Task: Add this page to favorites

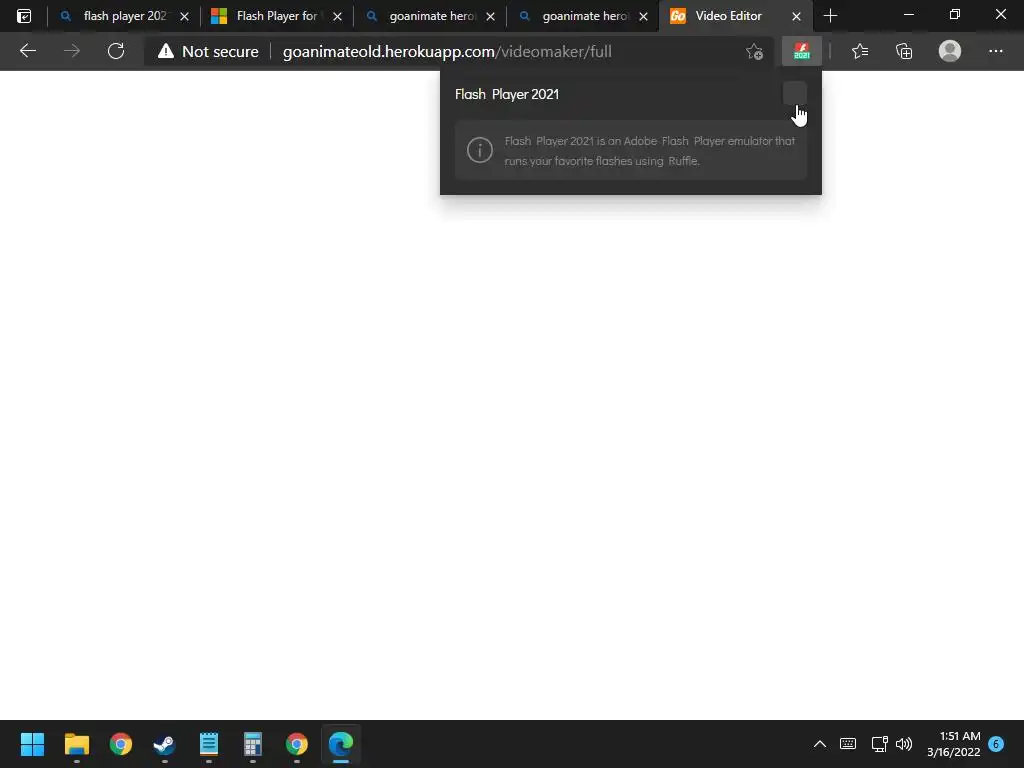Action: pos(754,52)
